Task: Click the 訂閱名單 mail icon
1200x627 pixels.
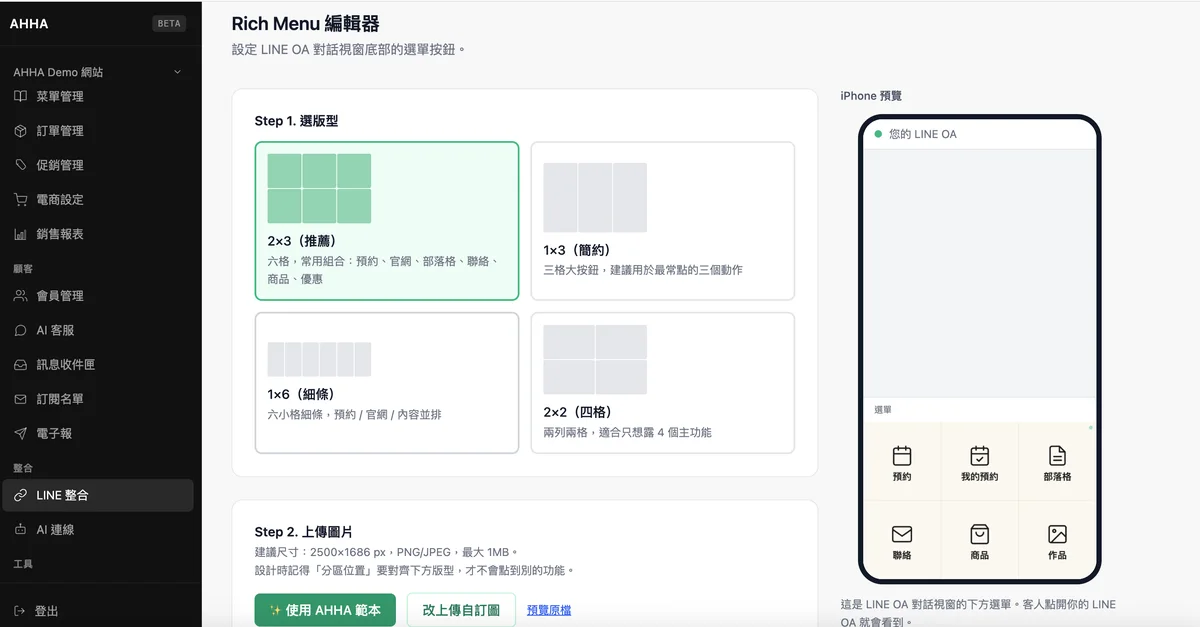Action: point(20,399)
